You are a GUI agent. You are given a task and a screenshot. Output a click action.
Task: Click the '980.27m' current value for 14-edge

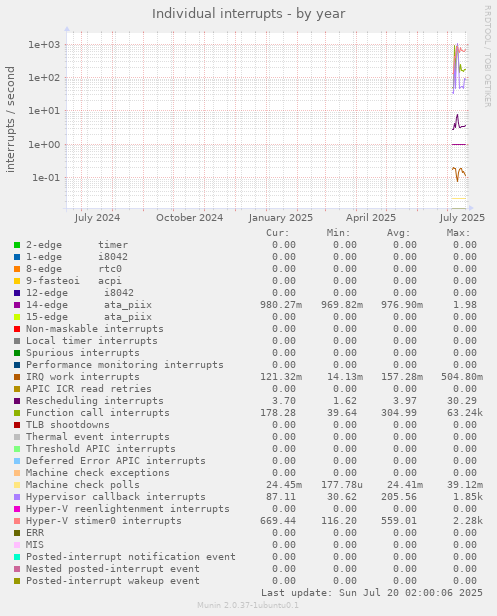(281, 305)
